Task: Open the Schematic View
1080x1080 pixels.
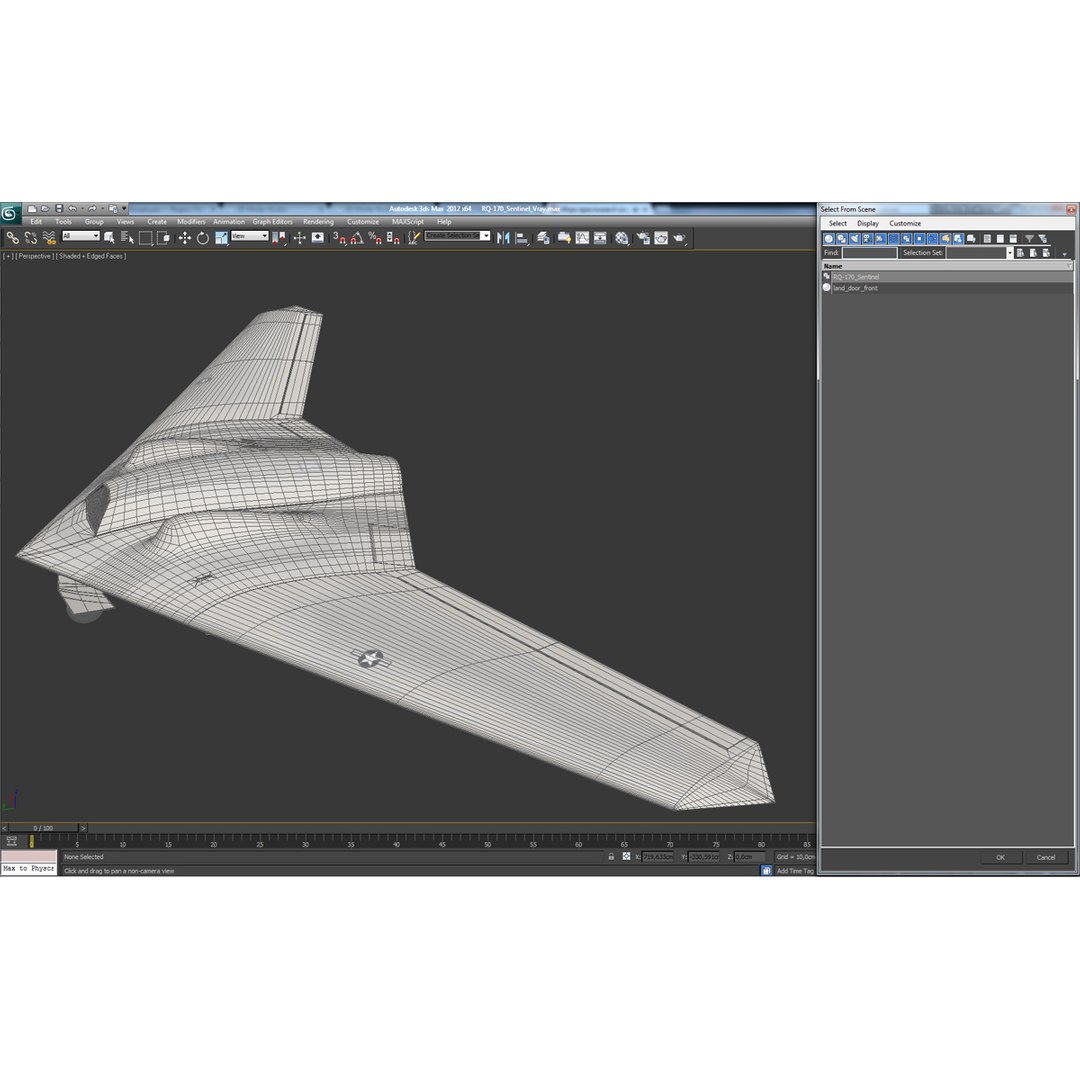Action: (600, 238)
